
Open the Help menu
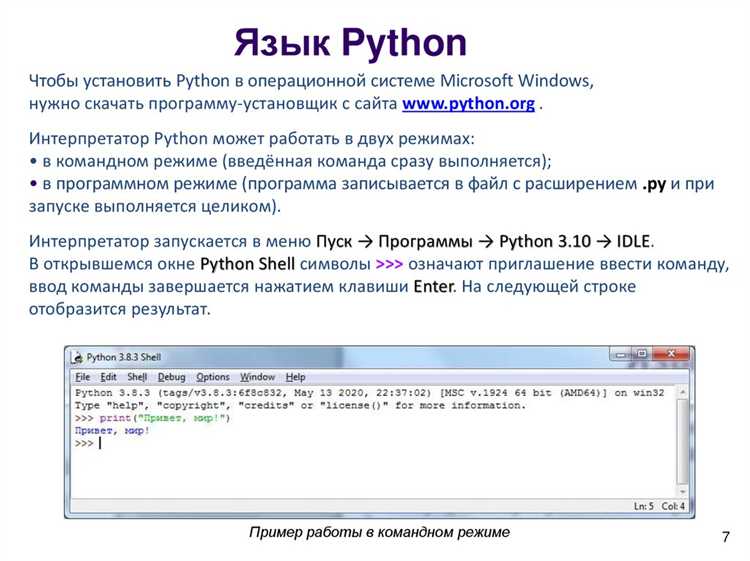(x=296, y=377)
